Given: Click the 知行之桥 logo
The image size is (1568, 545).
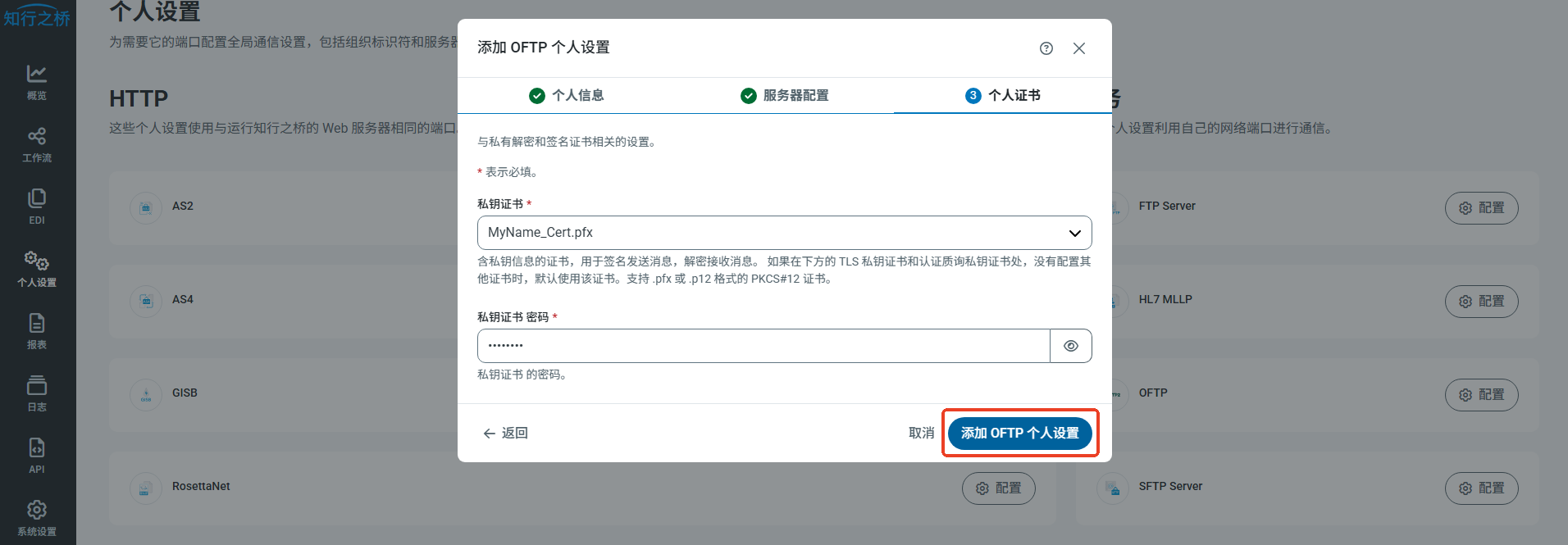Looking at the screenshot, I should pos(37,17).
